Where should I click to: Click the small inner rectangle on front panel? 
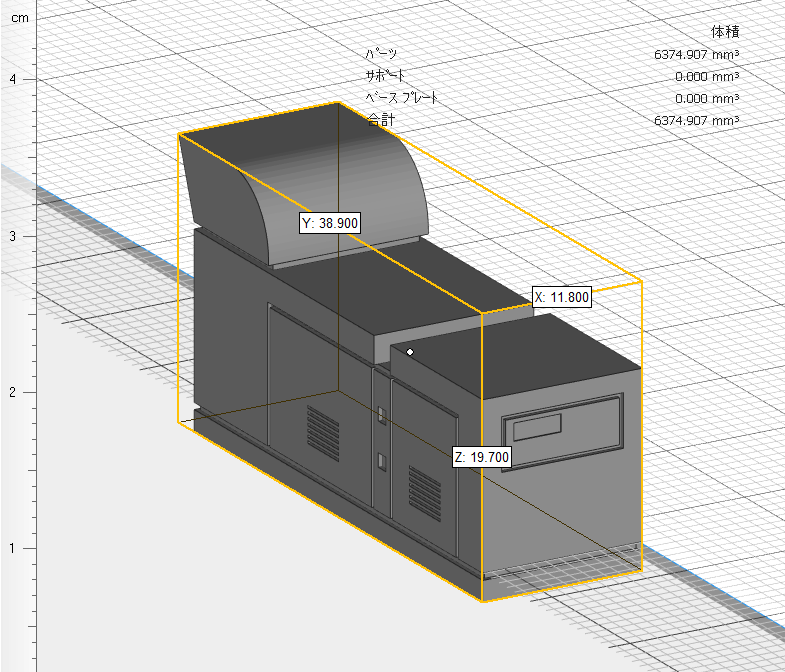[537, 427]
